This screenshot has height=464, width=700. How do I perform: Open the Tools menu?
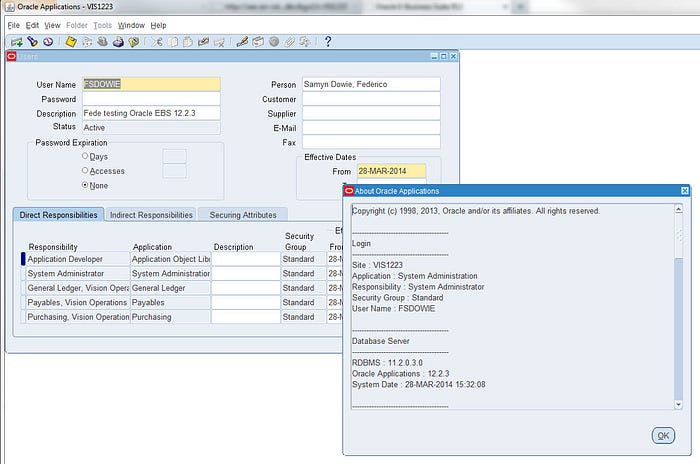pos(102,25)
